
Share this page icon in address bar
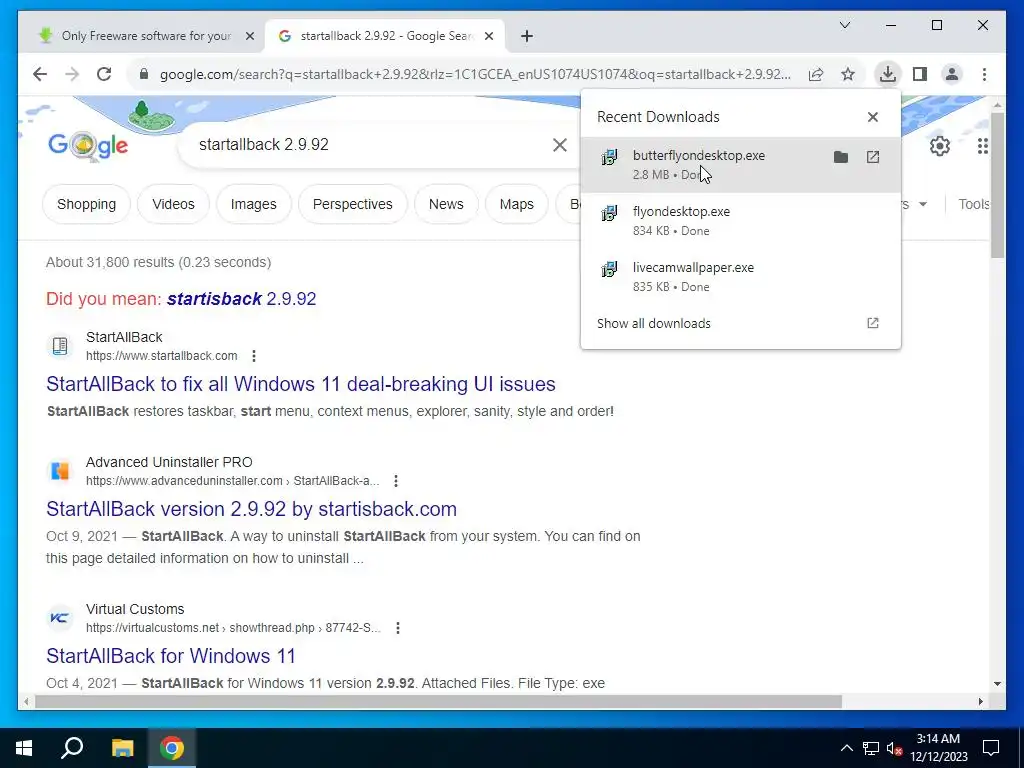coord(816,74)
